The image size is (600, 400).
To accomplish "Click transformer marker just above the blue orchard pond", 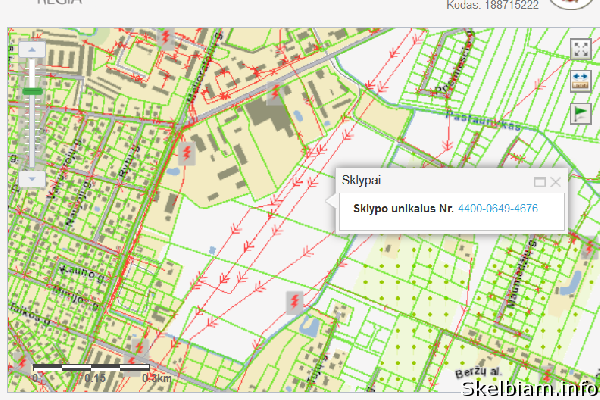I will tap(294, 302).
